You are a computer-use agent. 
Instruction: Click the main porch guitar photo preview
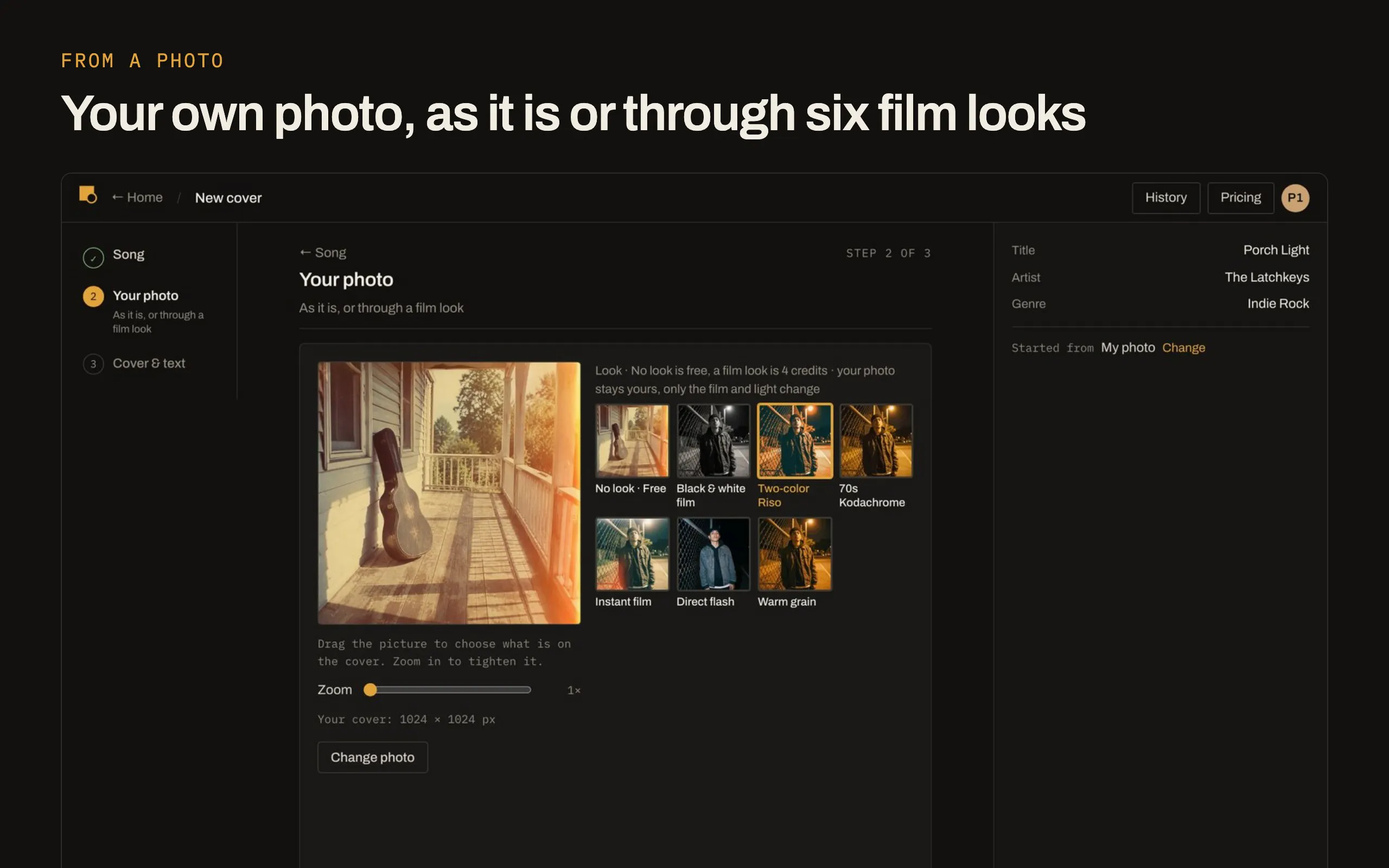click(449, 493)
